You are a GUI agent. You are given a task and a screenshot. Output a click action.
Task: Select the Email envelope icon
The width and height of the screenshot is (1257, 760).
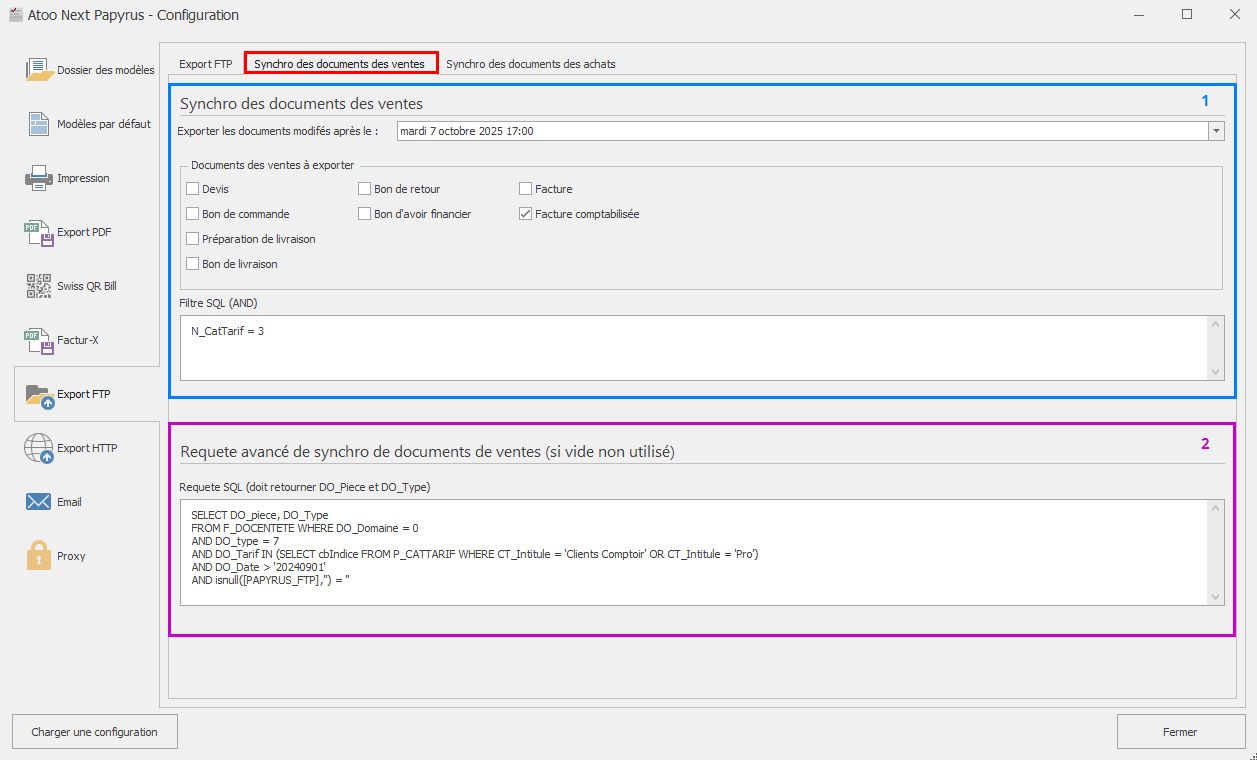(x=39, y=502)
